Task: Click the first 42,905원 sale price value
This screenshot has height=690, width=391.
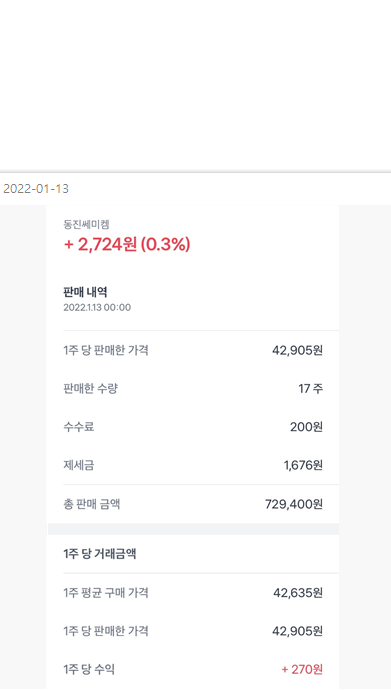Action: pyautogui.click(x=297, y=351)
